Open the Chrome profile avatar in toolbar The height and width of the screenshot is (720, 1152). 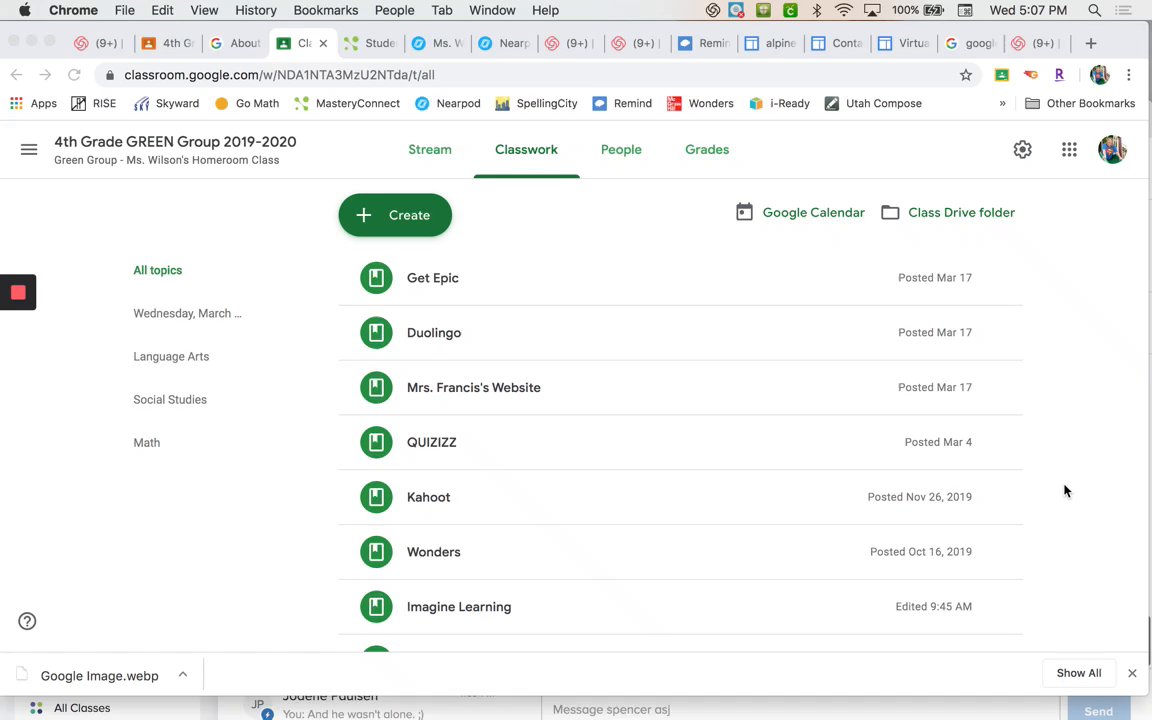(1099, 75)
